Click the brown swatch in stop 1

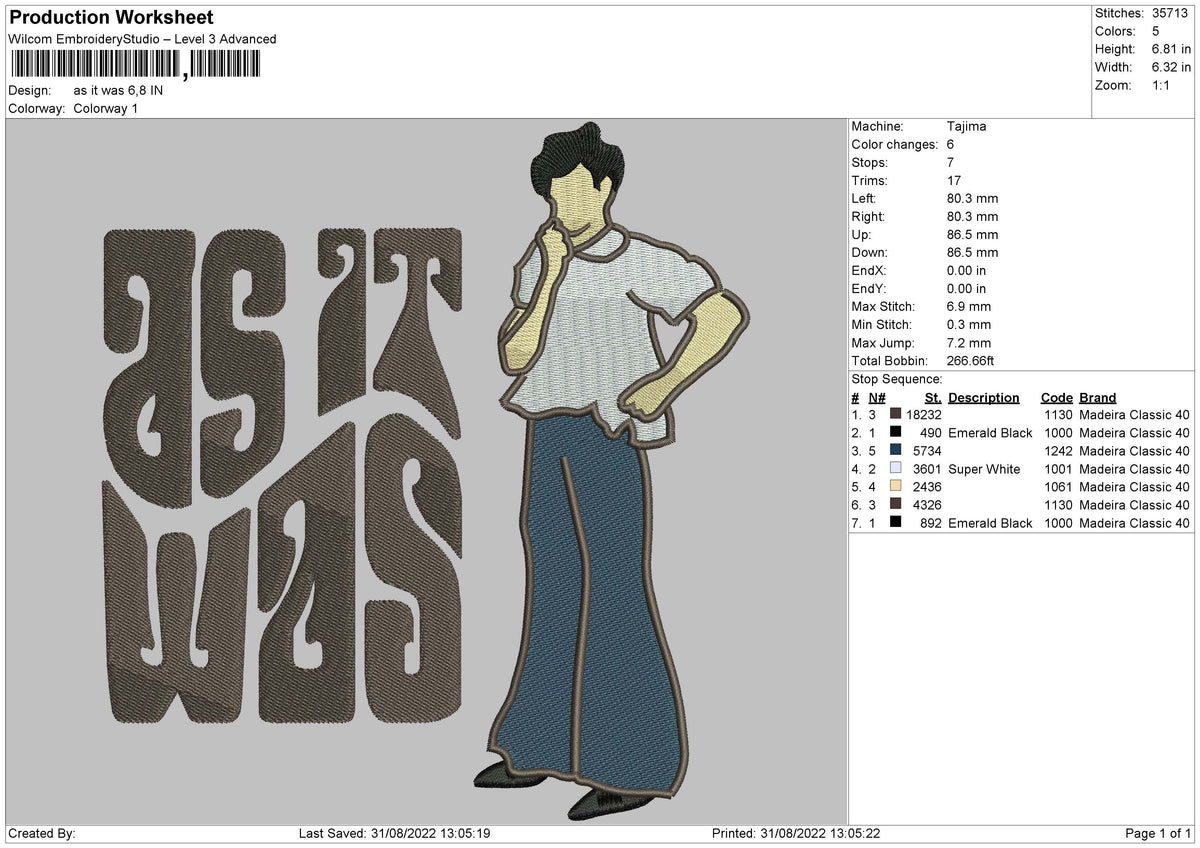coord(895,415)
